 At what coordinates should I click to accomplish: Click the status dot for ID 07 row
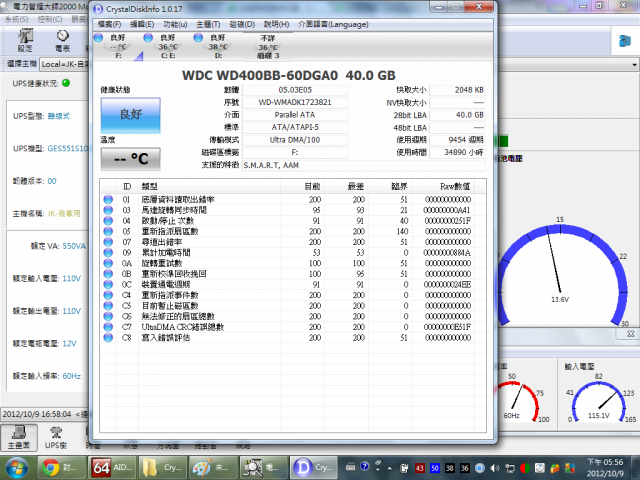[108, 242]
